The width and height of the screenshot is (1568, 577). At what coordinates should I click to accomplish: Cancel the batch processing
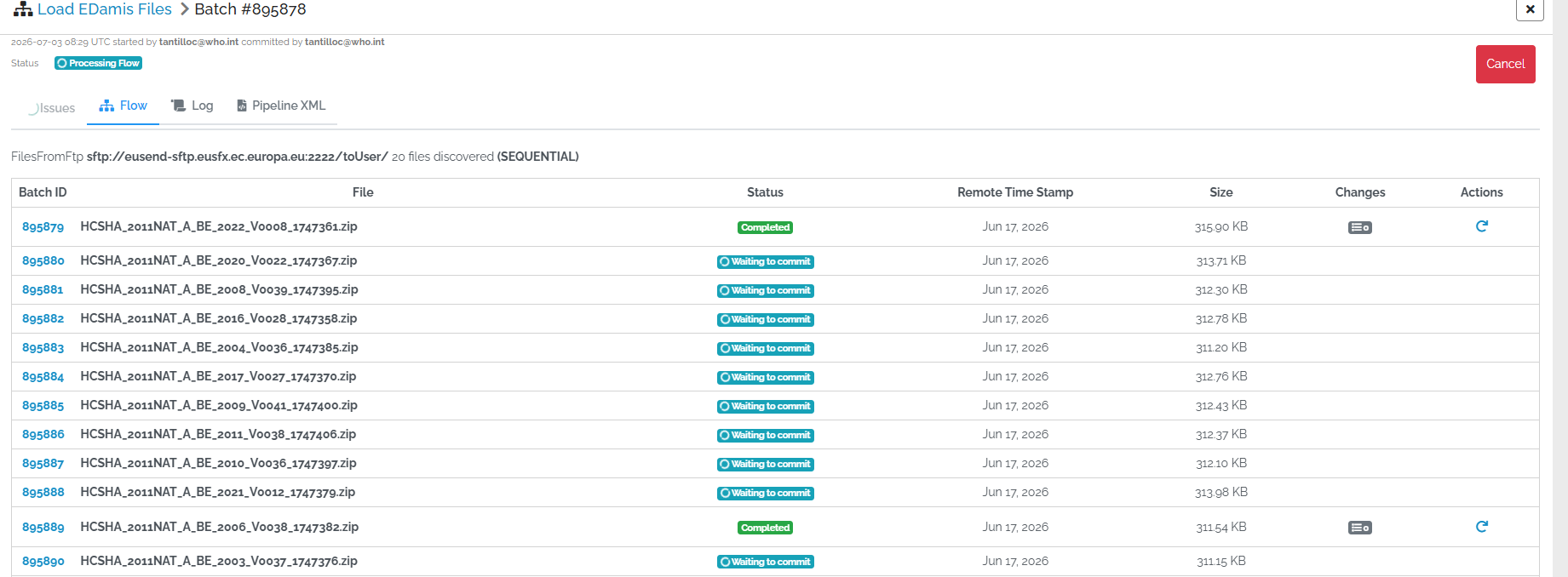click(1505, 64)
